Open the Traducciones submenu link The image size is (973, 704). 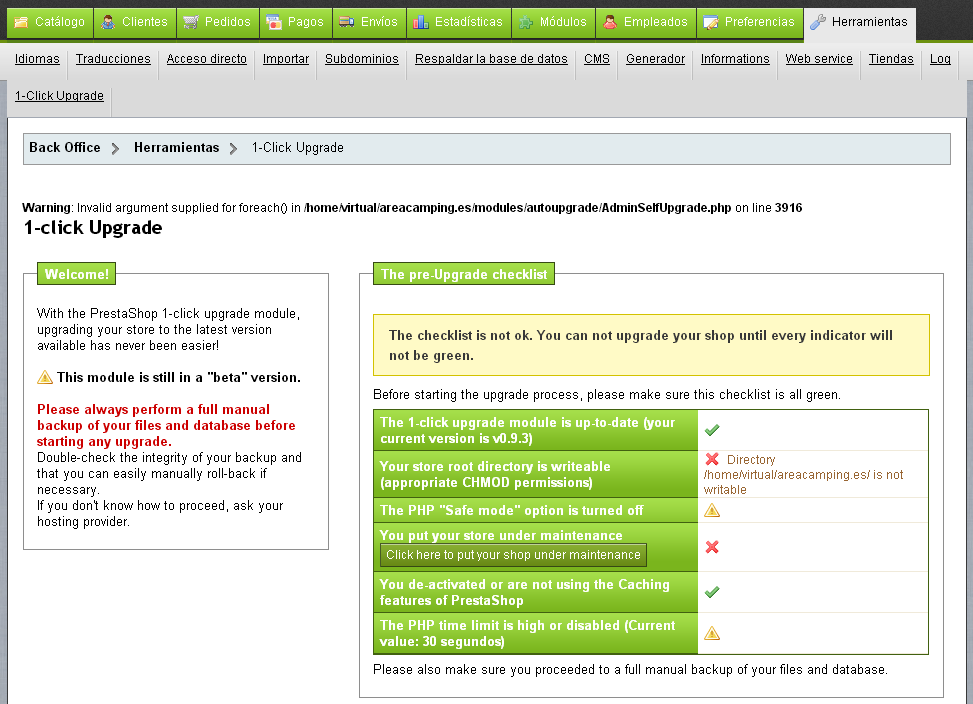pos(113,59)
